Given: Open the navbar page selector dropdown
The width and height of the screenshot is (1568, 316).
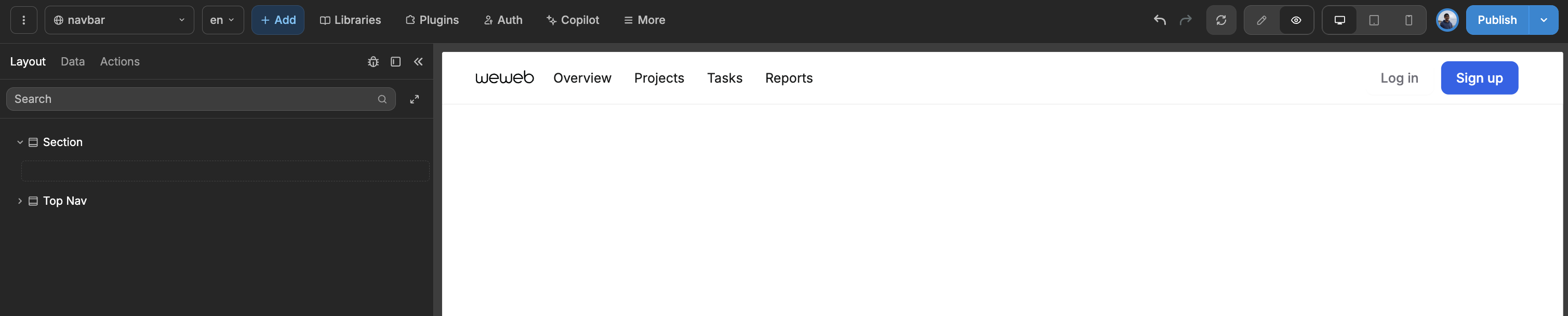Looking at the screenshot, I should click(118, 19).
